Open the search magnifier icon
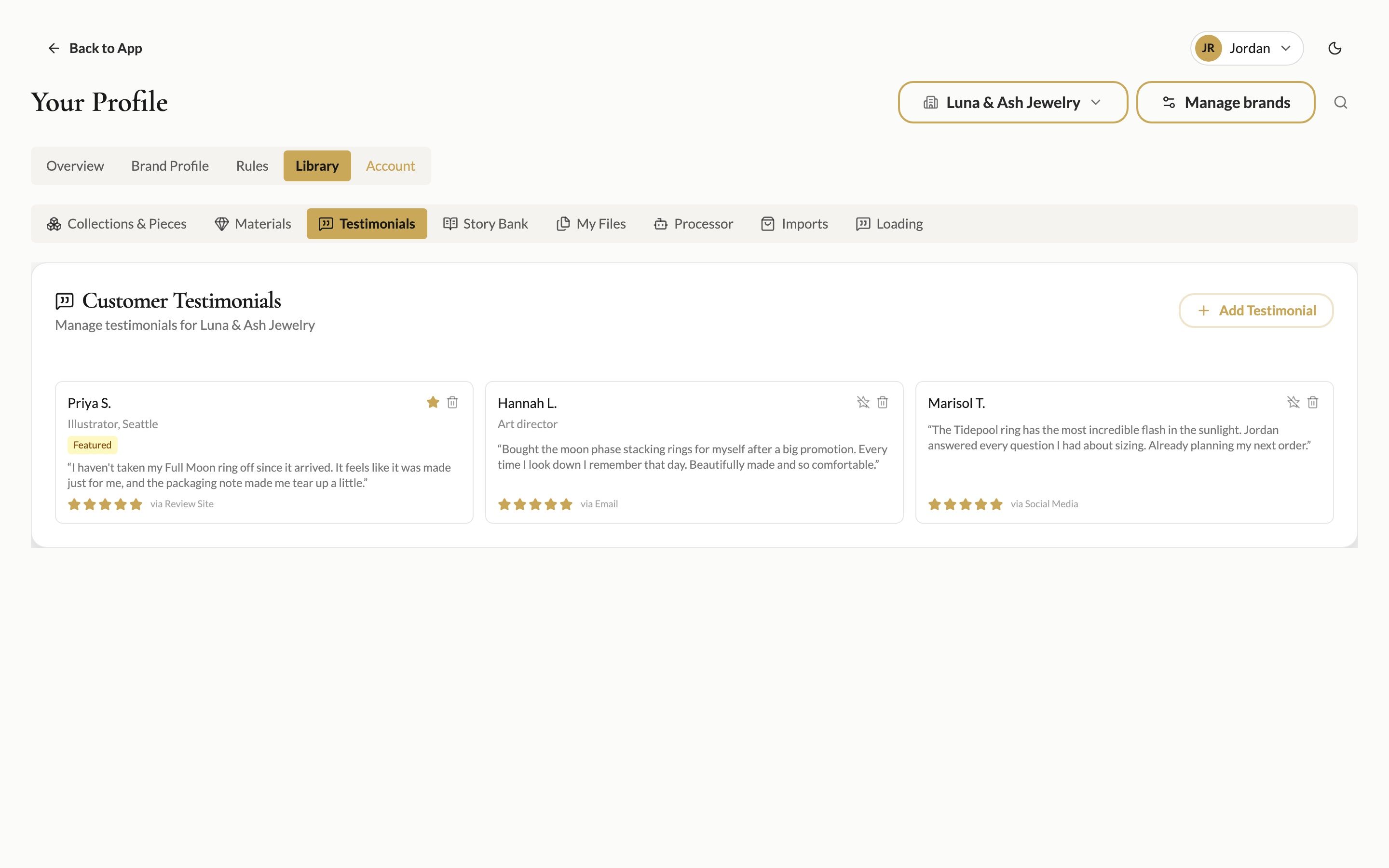 (x=1340, y=102)
